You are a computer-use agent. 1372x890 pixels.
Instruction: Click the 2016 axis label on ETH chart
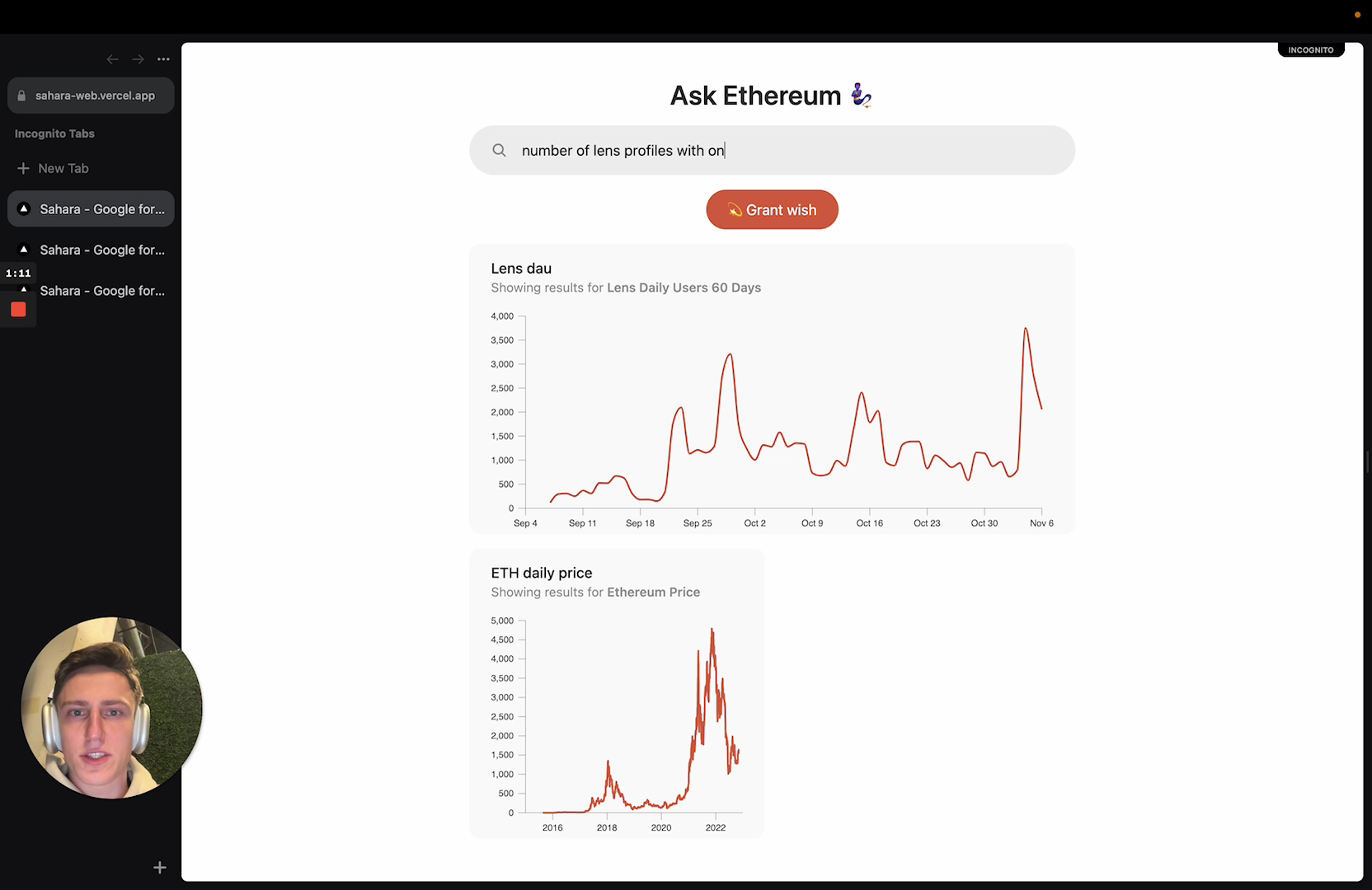552,828
